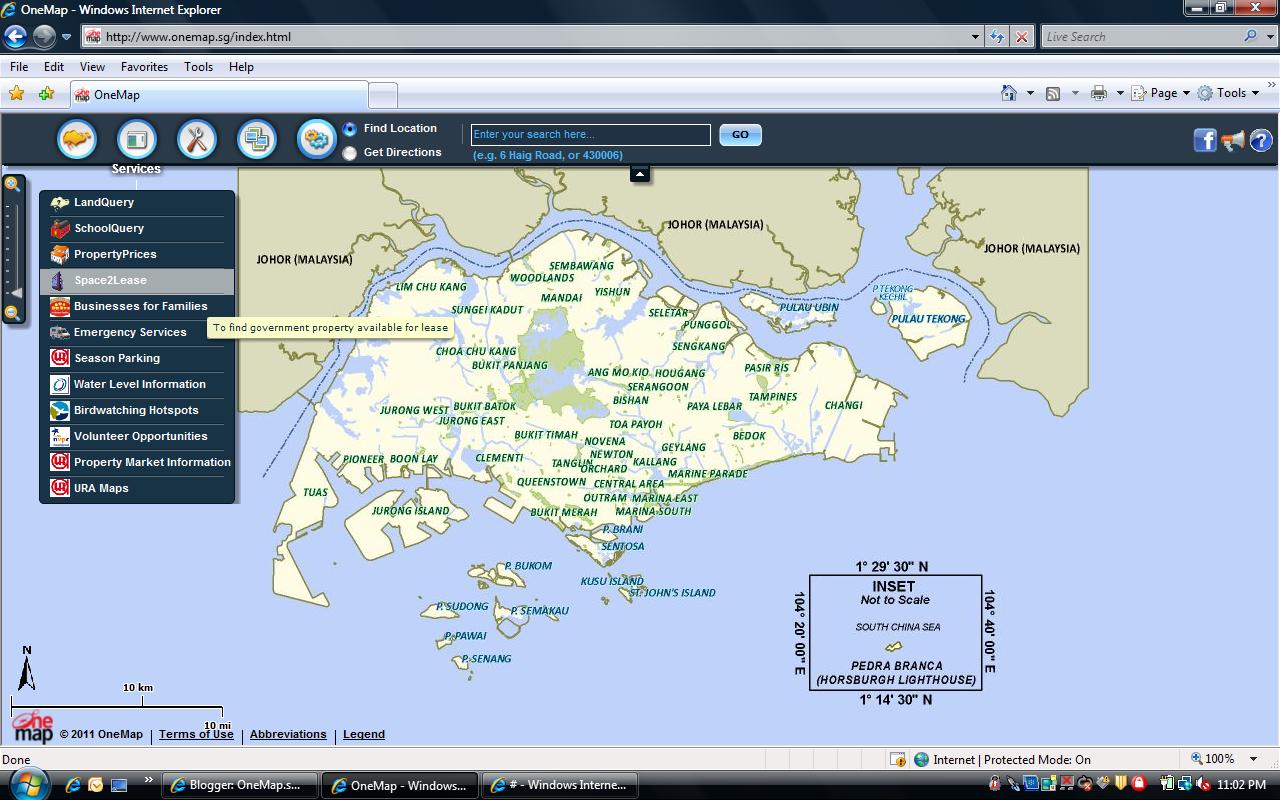Viewport: 1280px width, 800px height.
Task: Switch to Blogger: OneMap taskbar window
Action: click(x=240, y=785)
